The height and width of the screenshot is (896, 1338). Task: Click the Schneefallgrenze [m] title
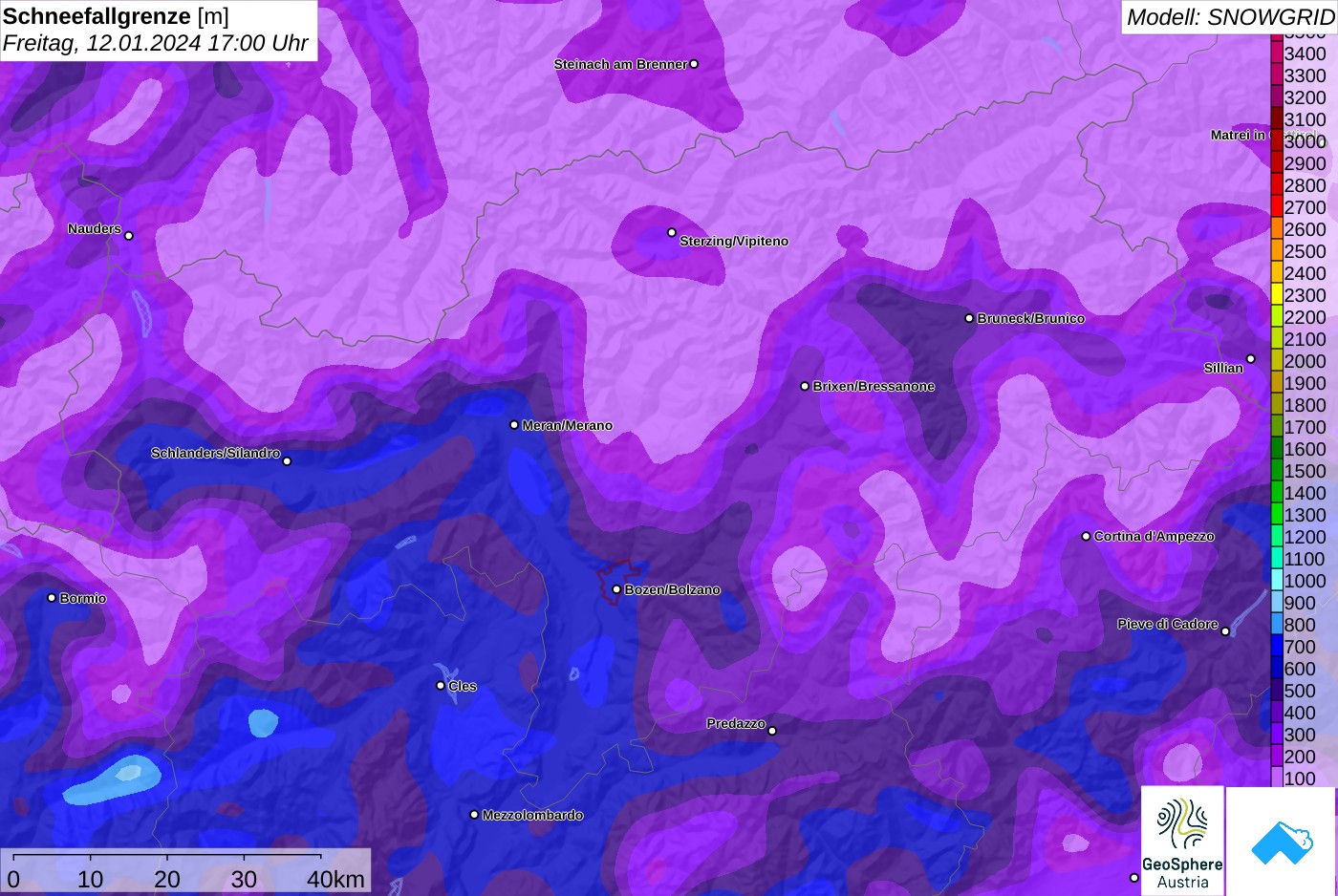pos(116,16)
